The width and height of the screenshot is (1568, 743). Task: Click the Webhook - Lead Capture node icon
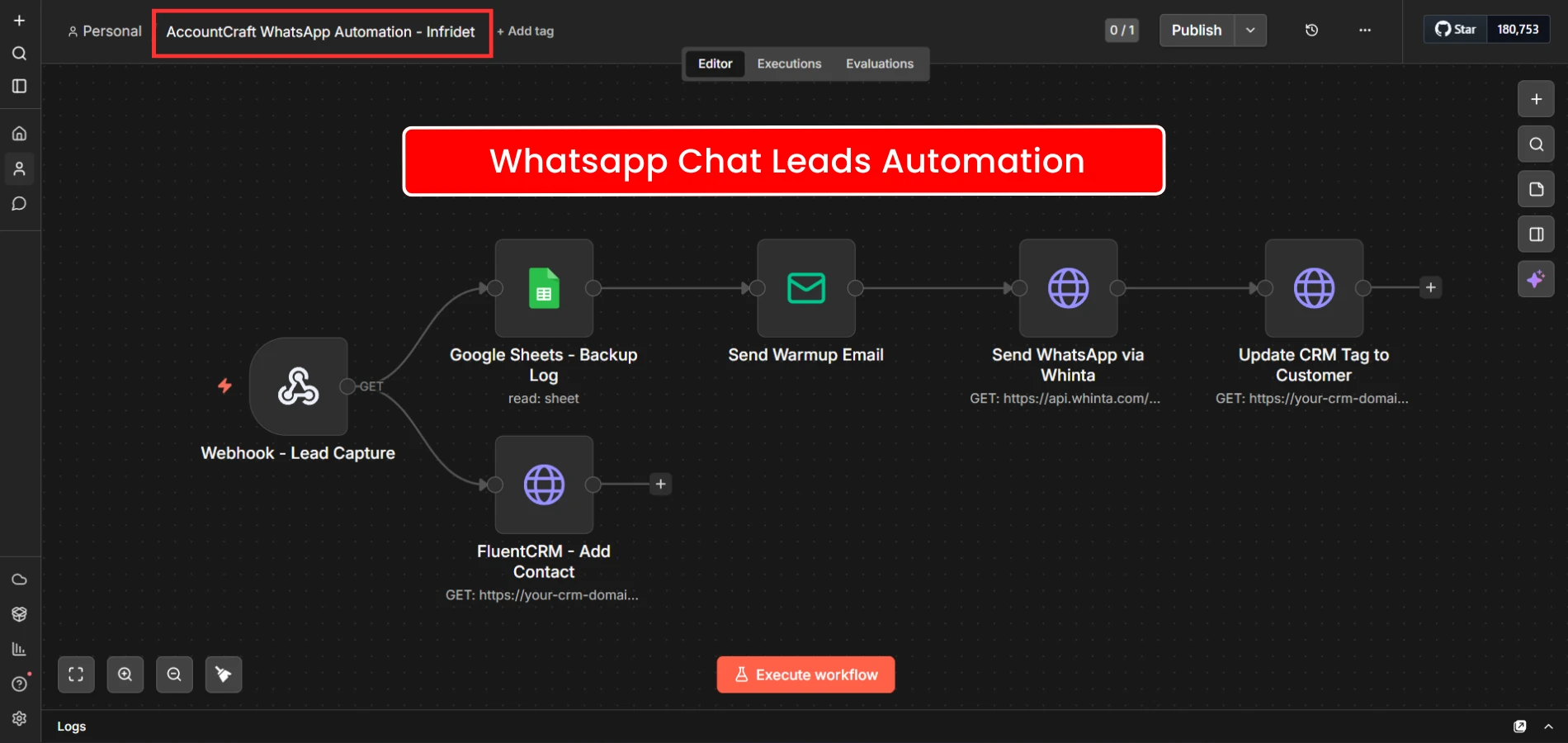[x=298, y=386]
